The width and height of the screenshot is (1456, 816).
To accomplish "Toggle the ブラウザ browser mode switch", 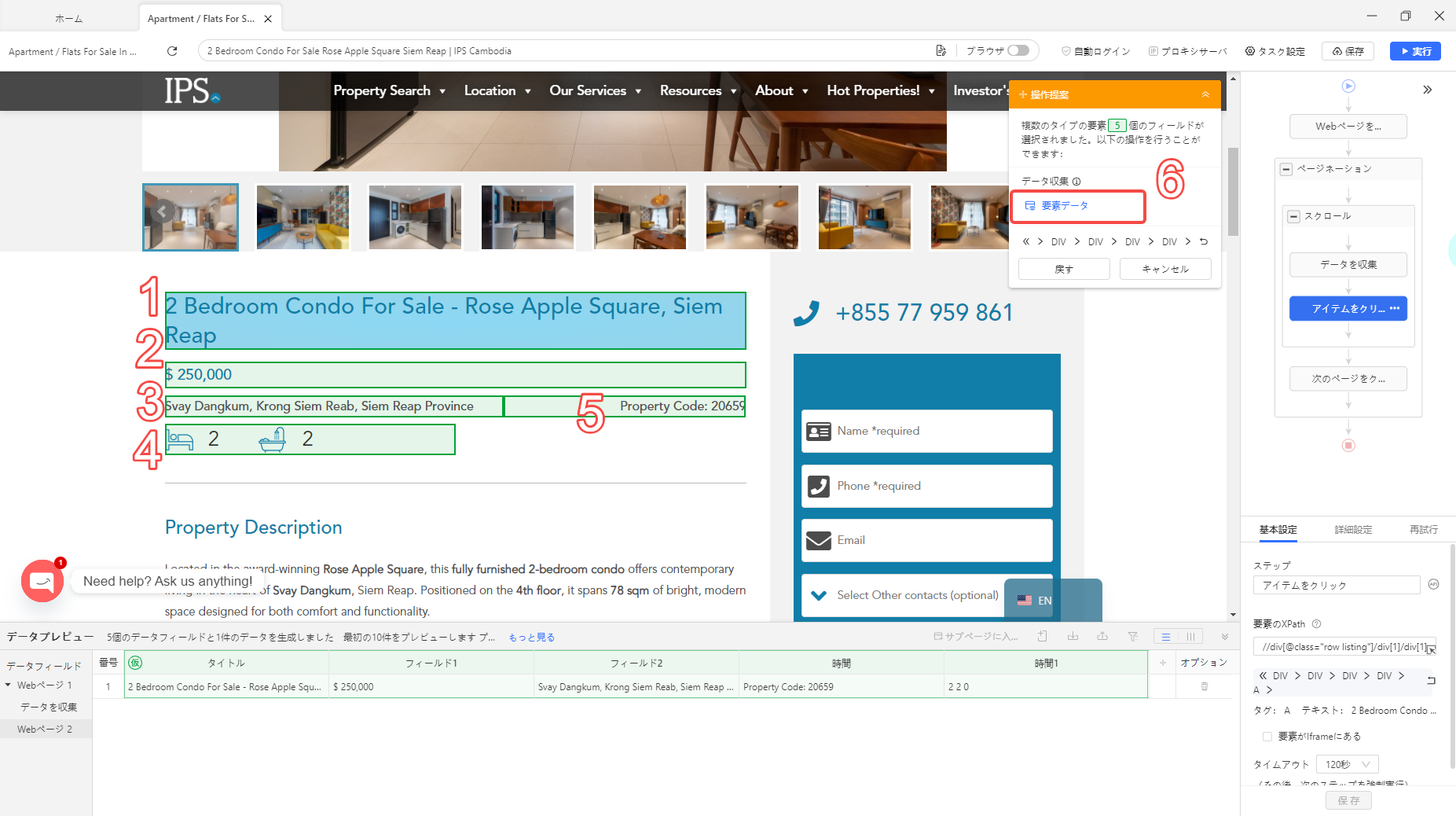I will (1018, 50).
